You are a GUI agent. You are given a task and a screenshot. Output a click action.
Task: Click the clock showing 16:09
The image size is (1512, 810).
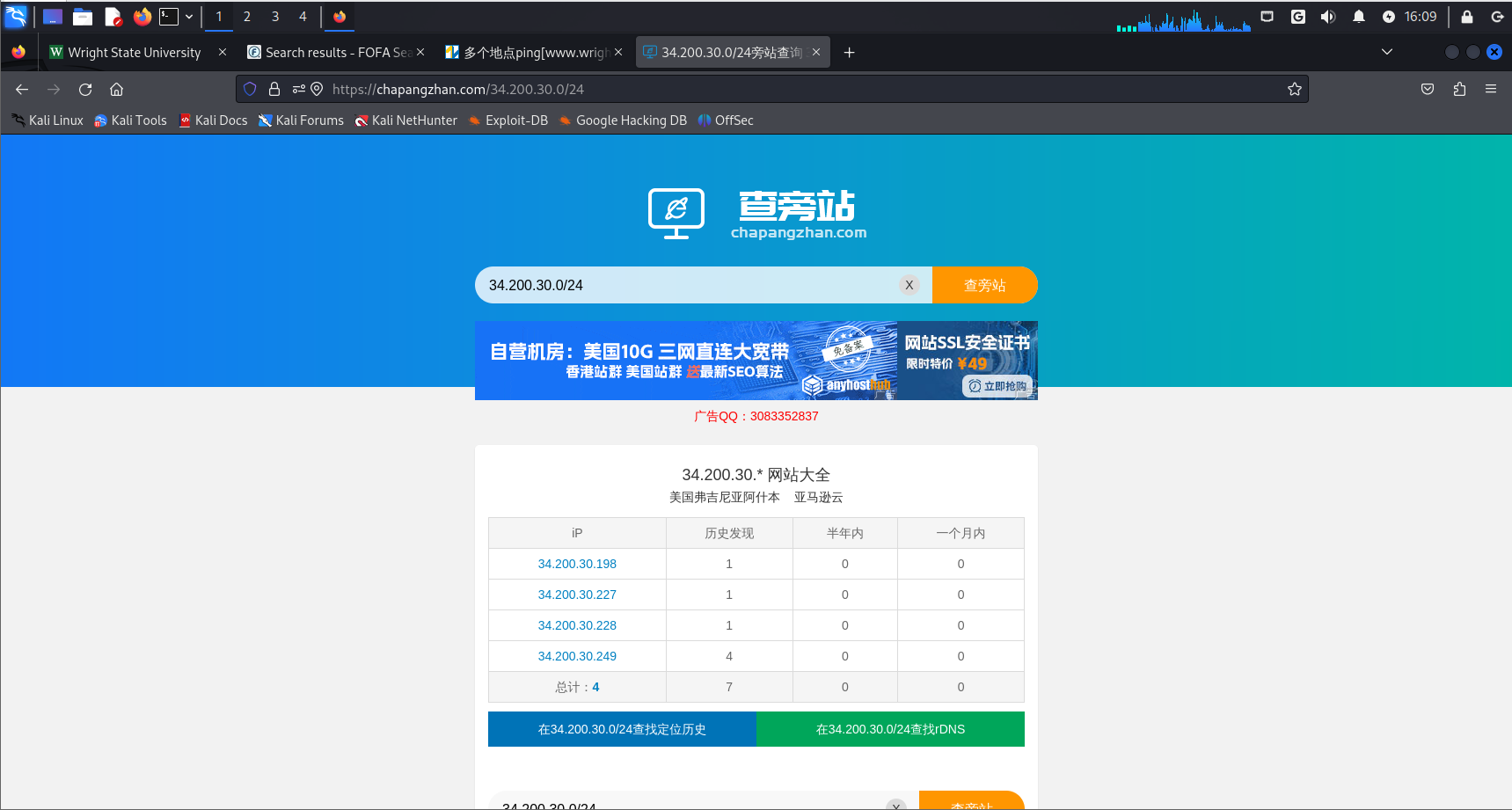(x=1421, y=17)
